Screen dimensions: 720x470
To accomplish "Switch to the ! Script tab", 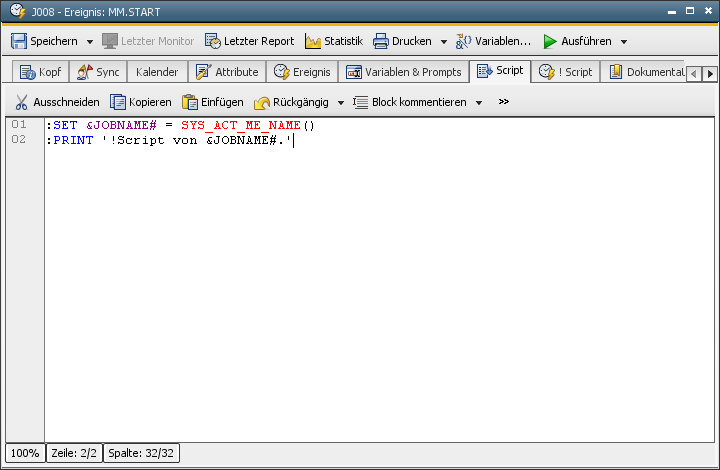I will 566,72.
